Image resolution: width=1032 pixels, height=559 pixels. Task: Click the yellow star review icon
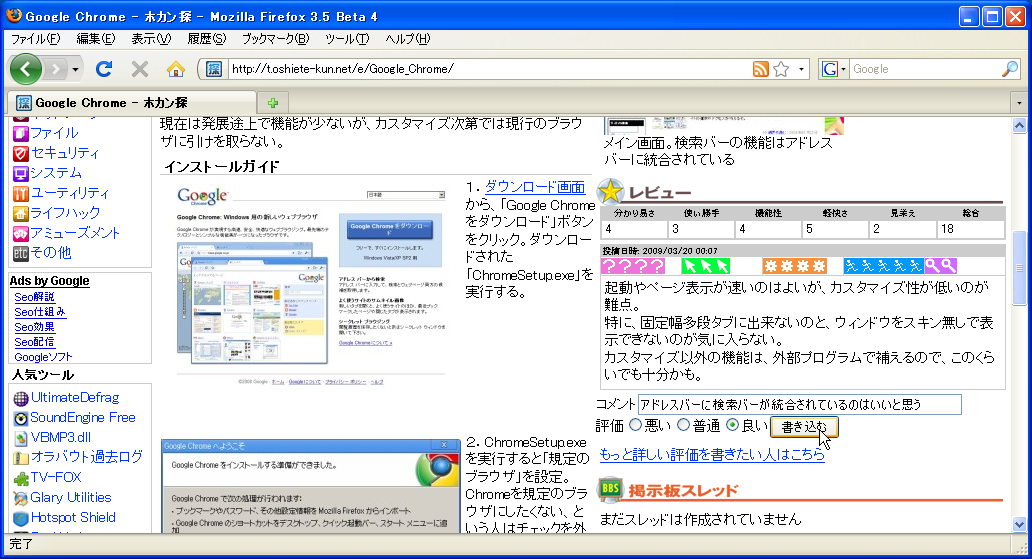(x=610, y=192)
